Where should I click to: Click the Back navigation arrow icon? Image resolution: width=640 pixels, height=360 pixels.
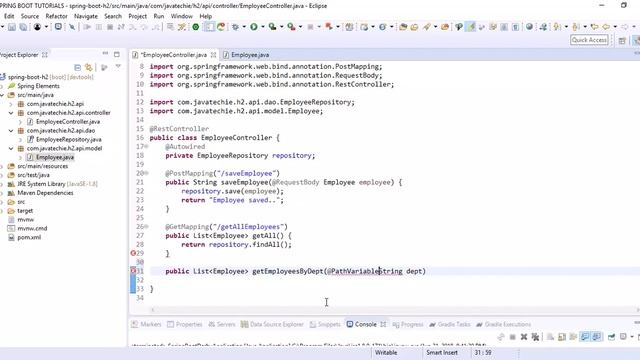coord(606,27)
